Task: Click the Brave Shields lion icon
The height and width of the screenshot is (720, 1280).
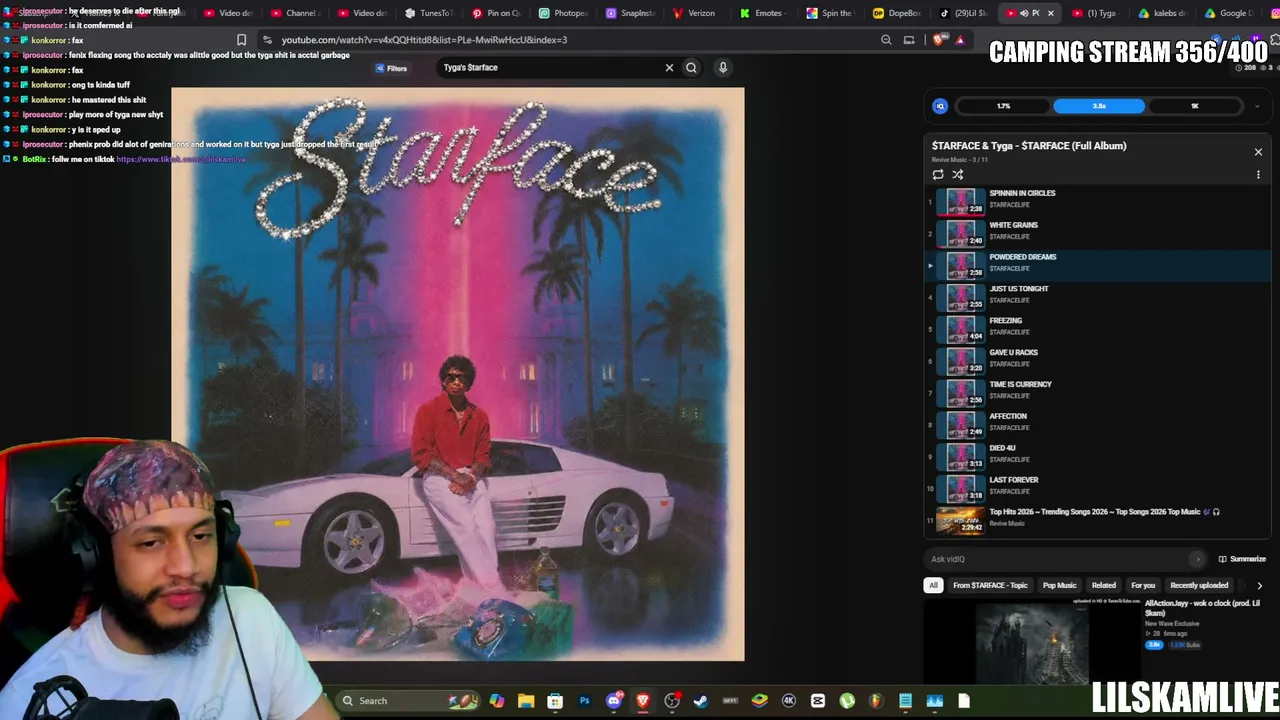Action: coord(938,40)
